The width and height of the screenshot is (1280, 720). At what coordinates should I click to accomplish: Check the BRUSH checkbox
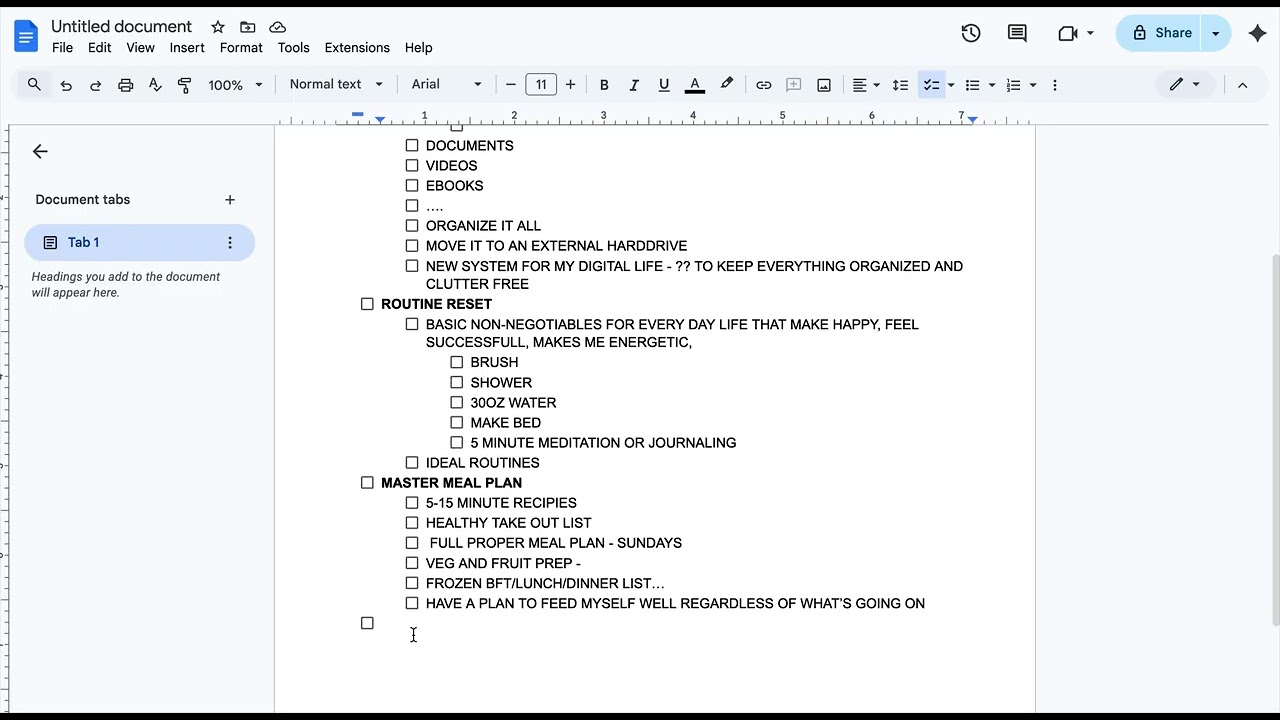[x=457, y=362]
